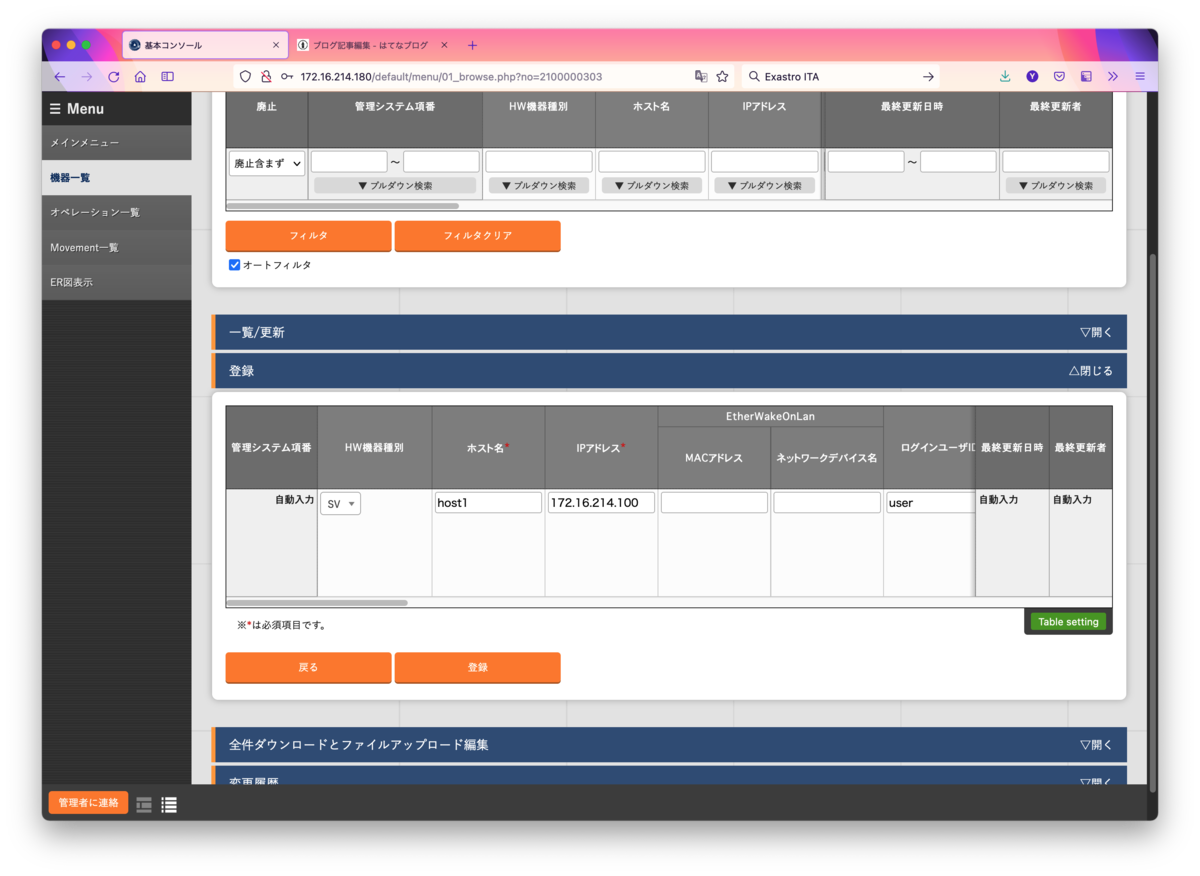
Task: Expand the 一覧/更新 section
Action: click(x=669, y=332)
